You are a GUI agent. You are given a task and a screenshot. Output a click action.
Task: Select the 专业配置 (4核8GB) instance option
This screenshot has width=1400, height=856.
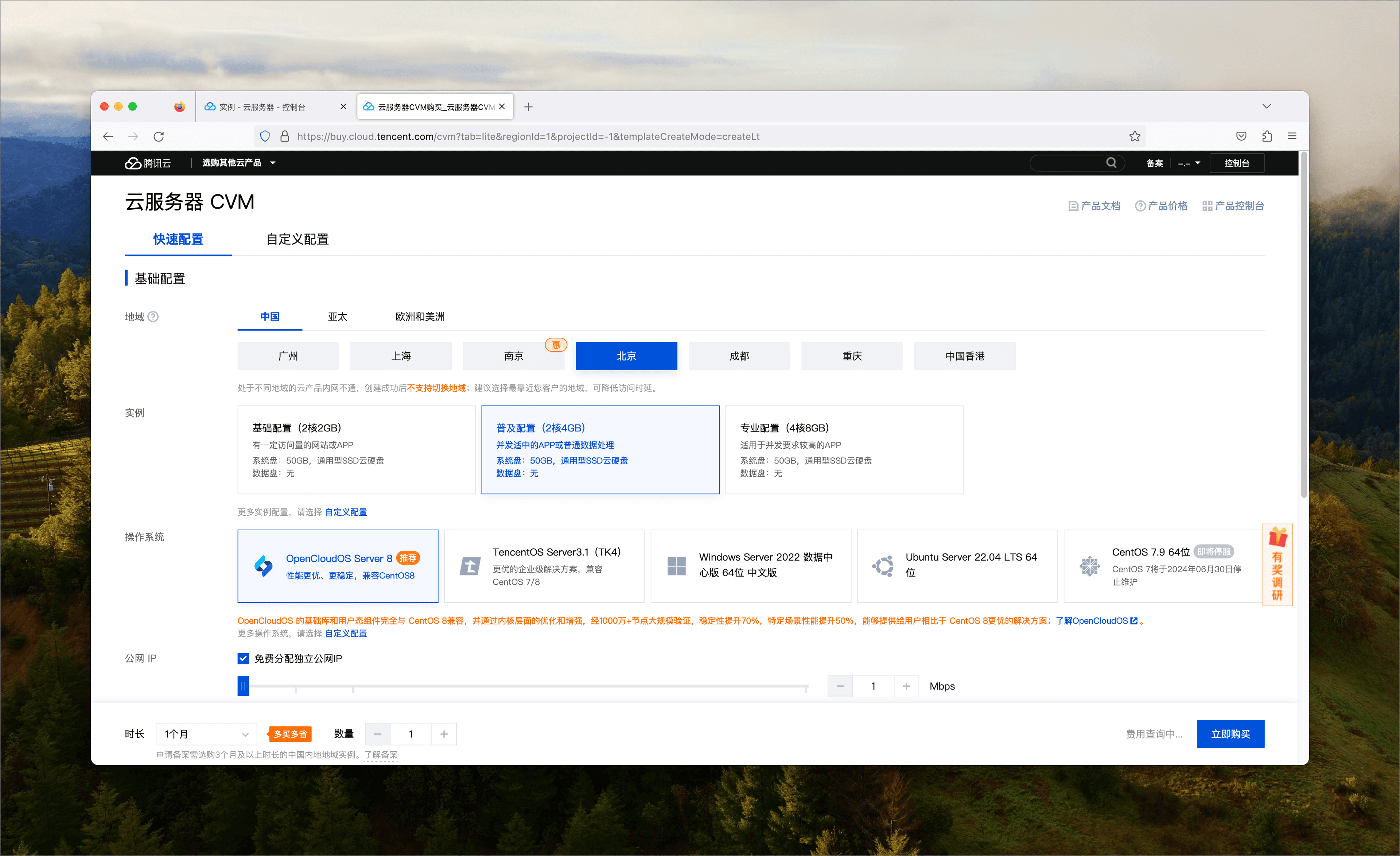point(844,450)
